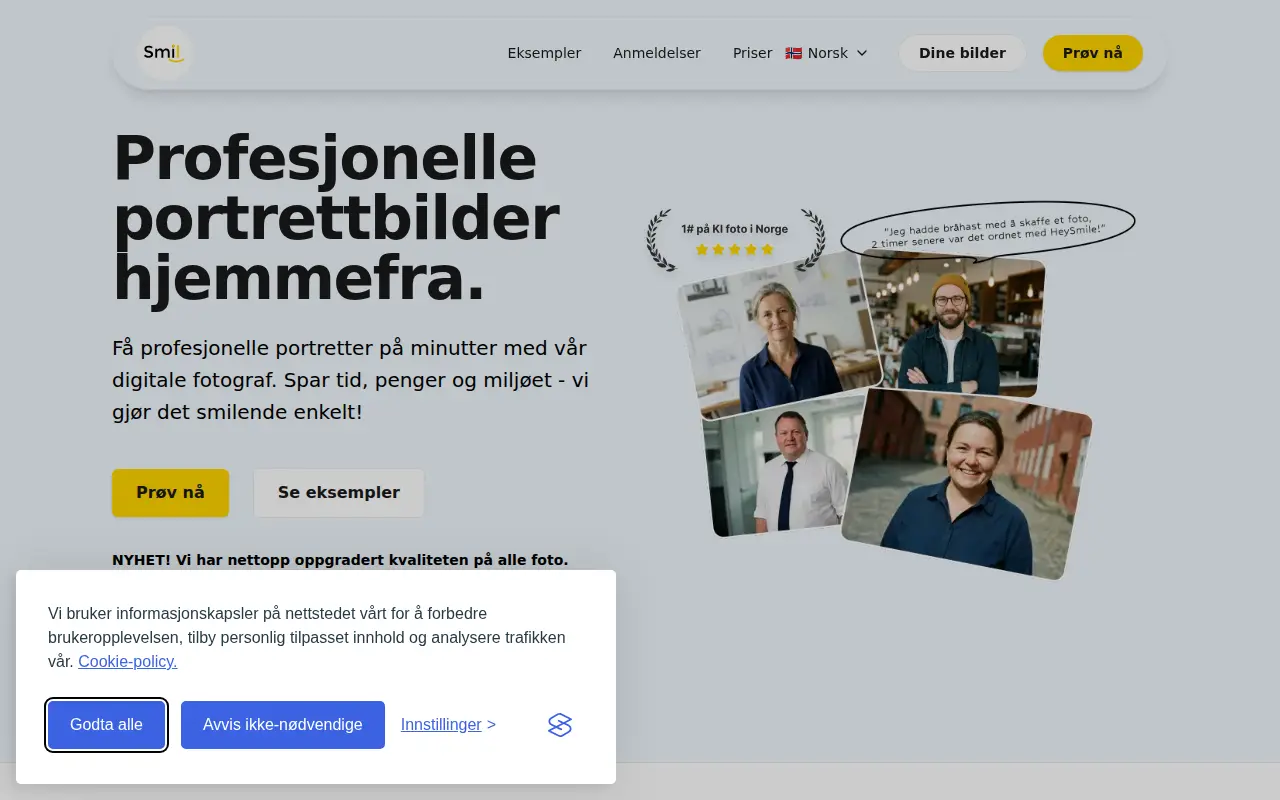Accept cookies with Godta alle

point(106,725)
